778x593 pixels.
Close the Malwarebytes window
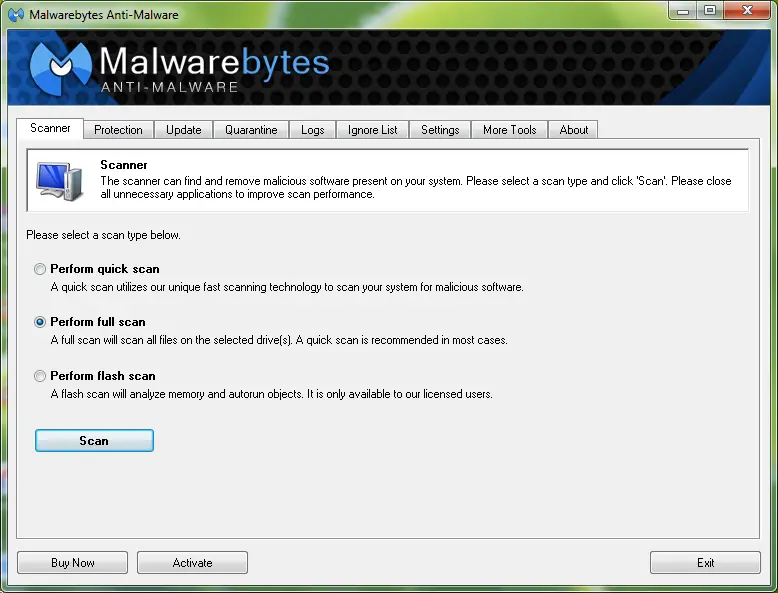[x=747, y=10]
